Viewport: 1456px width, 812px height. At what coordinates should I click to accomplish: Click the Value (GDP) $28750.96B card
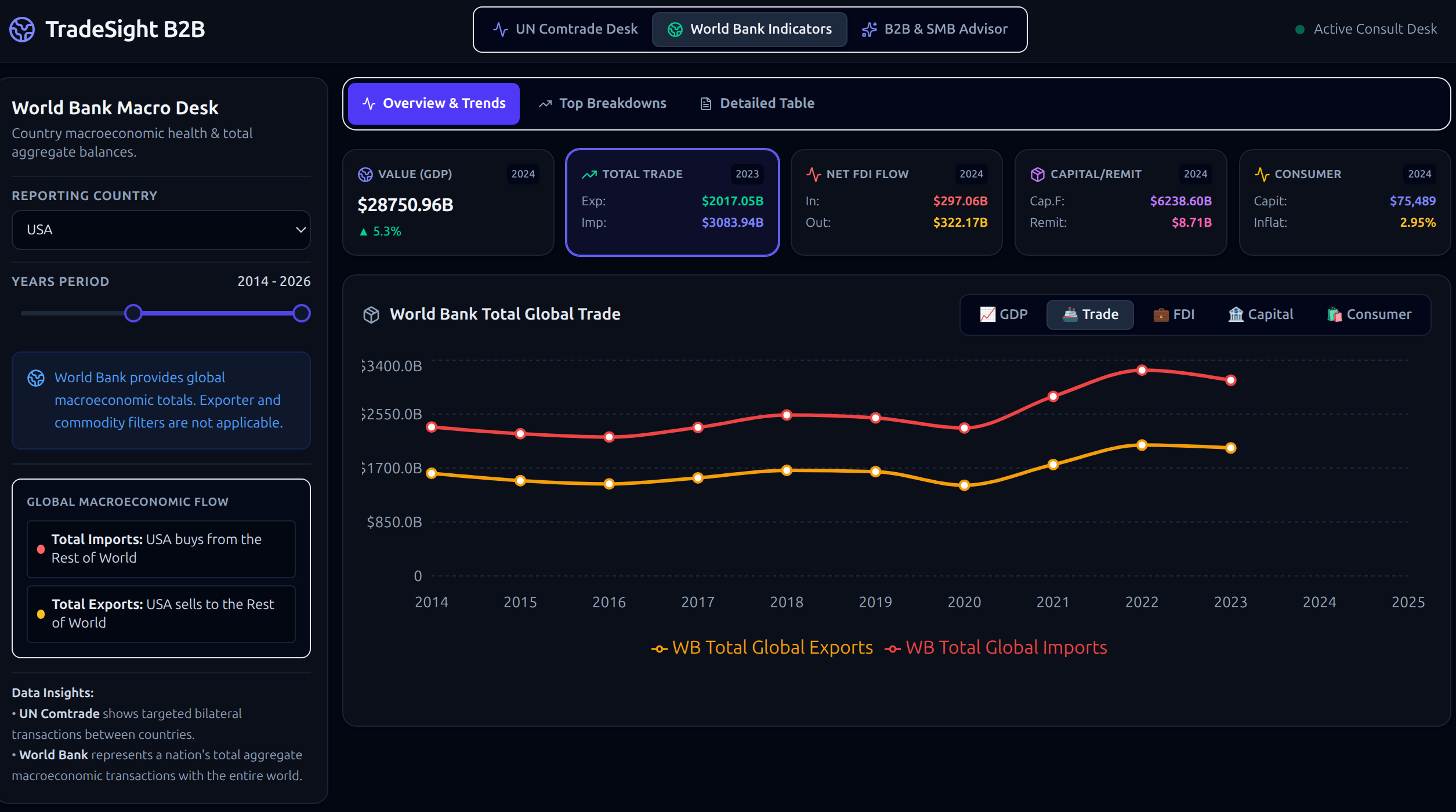tap(448, 202)
